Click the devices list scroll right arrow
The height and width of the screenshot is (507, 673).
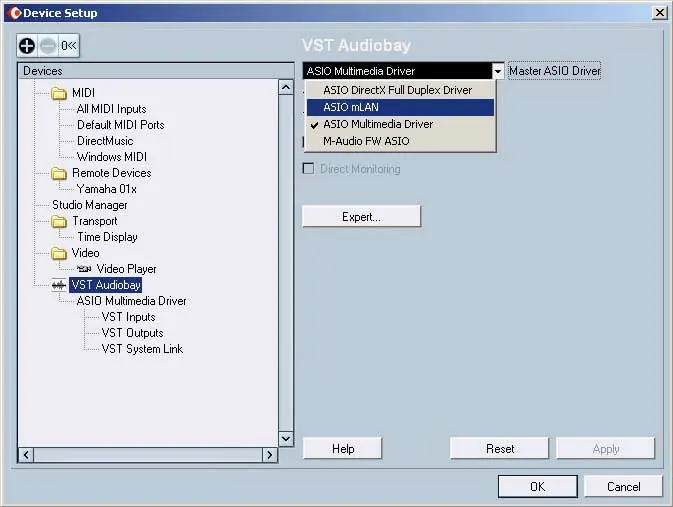point(270,455)
